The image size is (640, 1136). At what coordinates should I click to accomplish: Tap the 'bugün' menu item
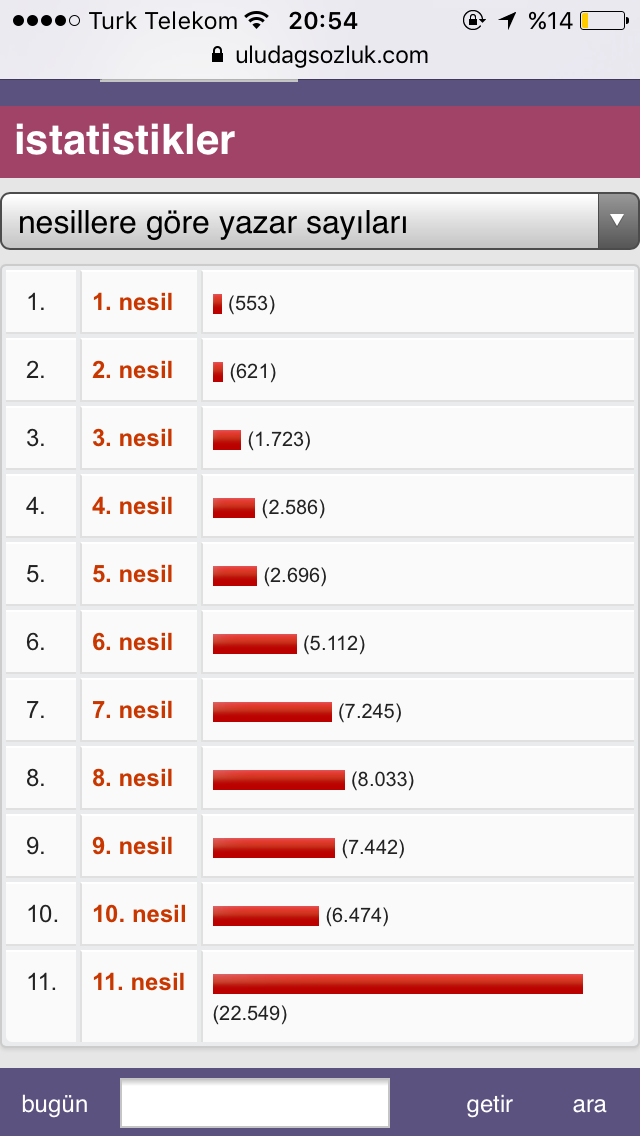54,1104
